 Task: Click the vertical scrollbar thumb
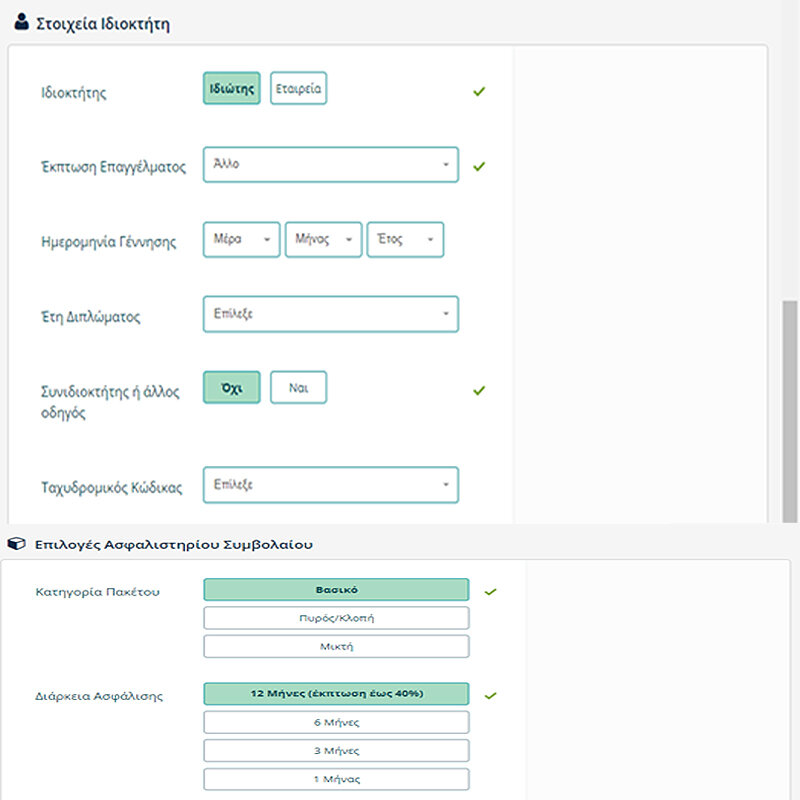790,410
